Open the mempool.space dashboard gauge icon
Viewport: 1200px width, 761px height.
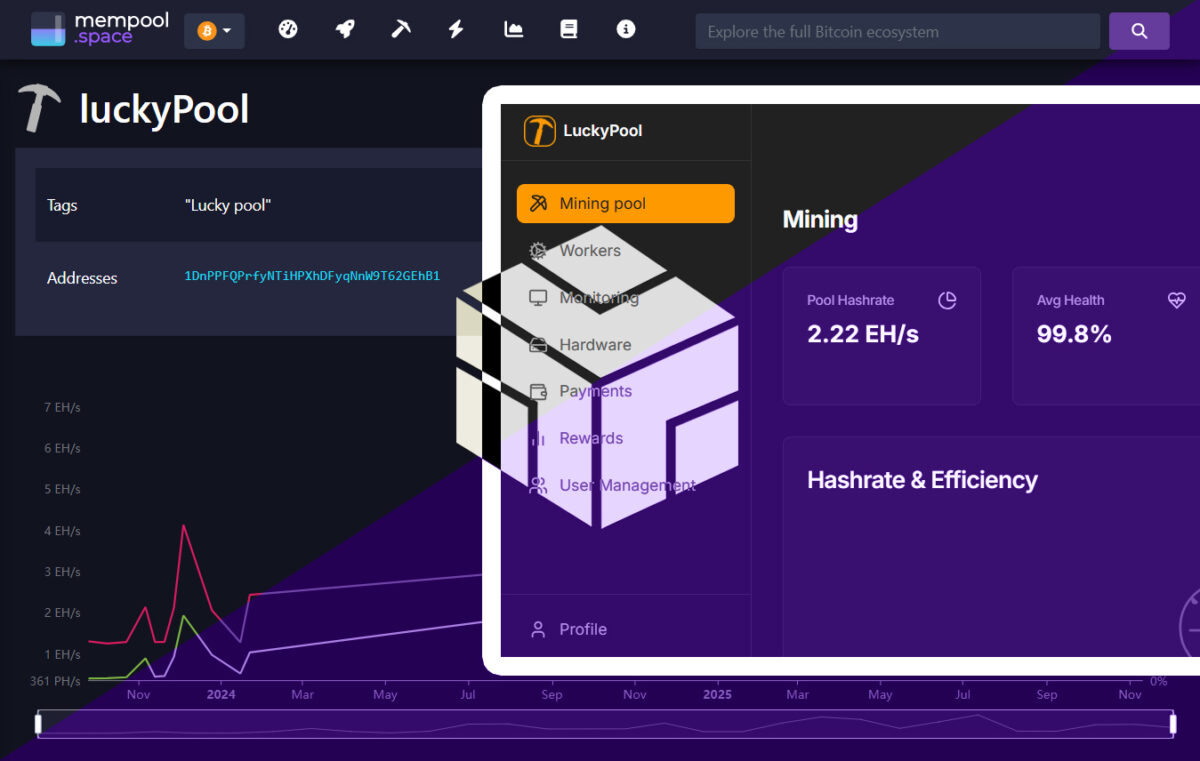[x=288, y=30]
